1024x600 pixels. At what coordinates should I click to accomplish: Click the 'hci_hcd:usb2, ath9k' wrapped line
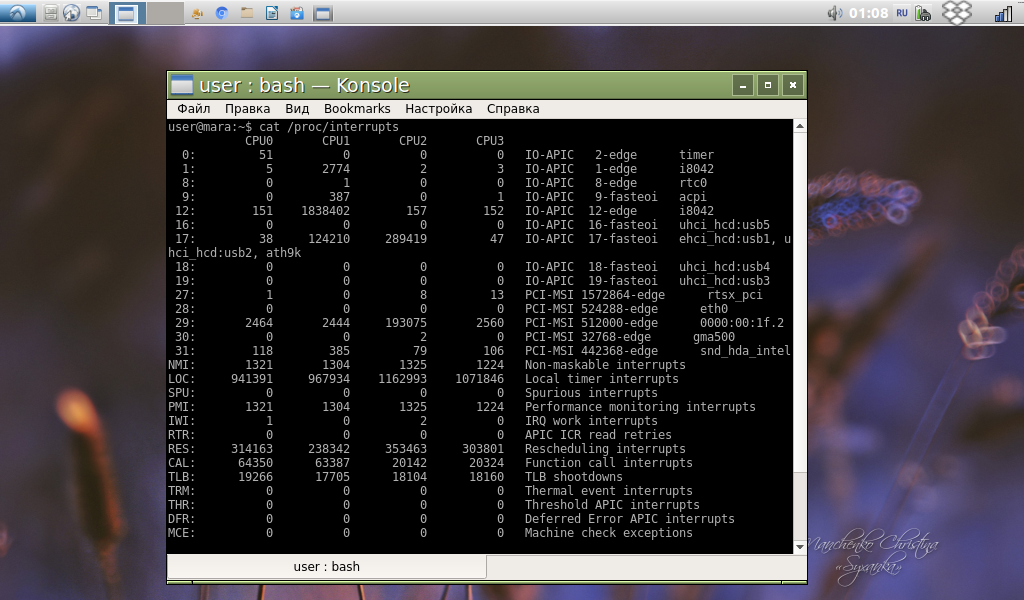234,253
